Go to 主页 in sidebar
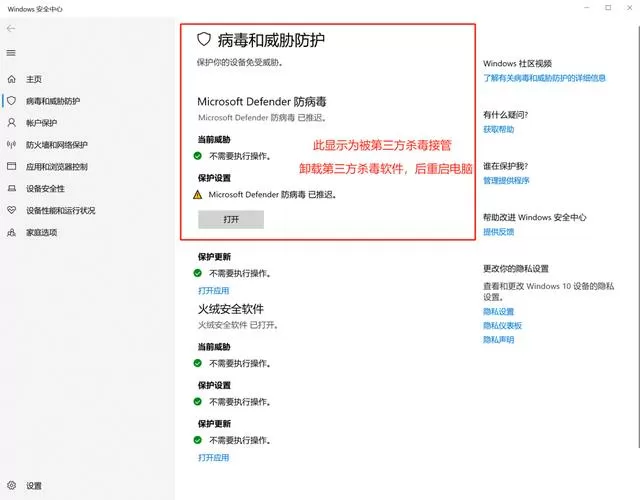Viewport: 640px width, 500px height. click(x=34, y=79)
